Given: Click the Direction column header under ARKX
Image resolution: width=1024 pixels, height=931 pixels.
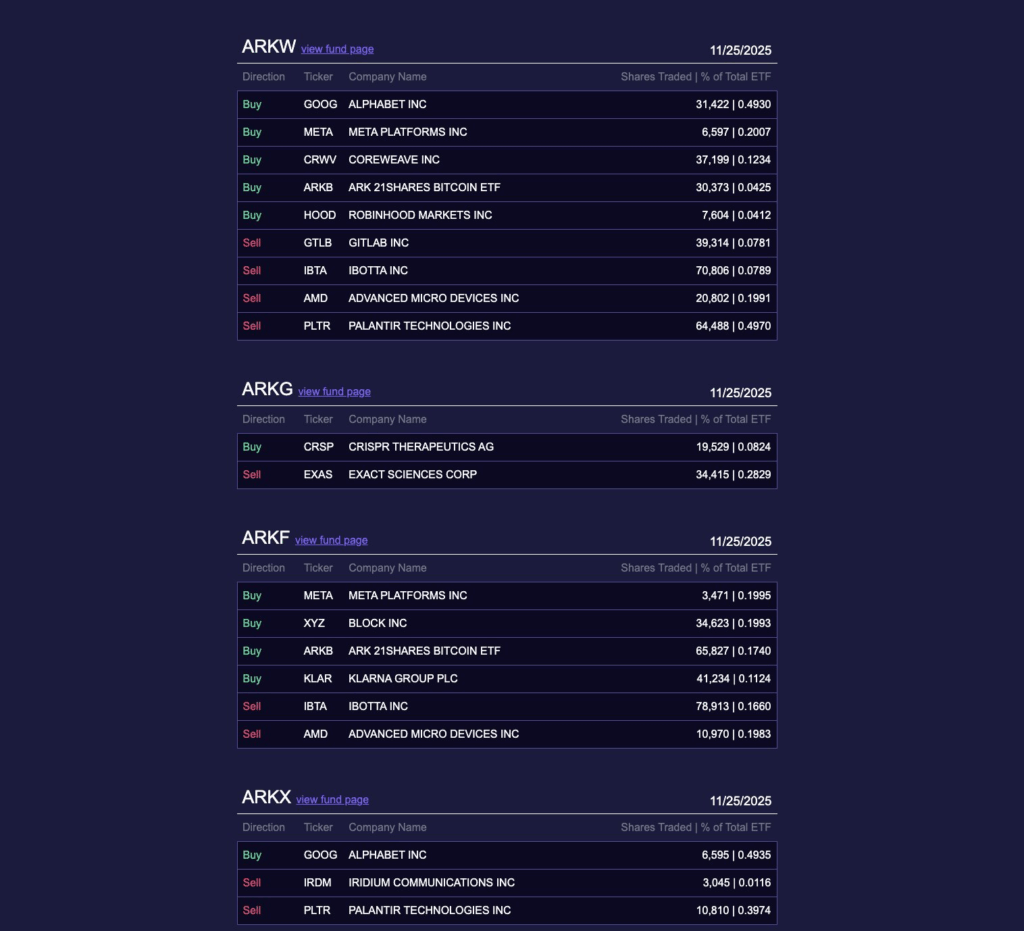Looking at the screenshot, I should coord(263,827).
